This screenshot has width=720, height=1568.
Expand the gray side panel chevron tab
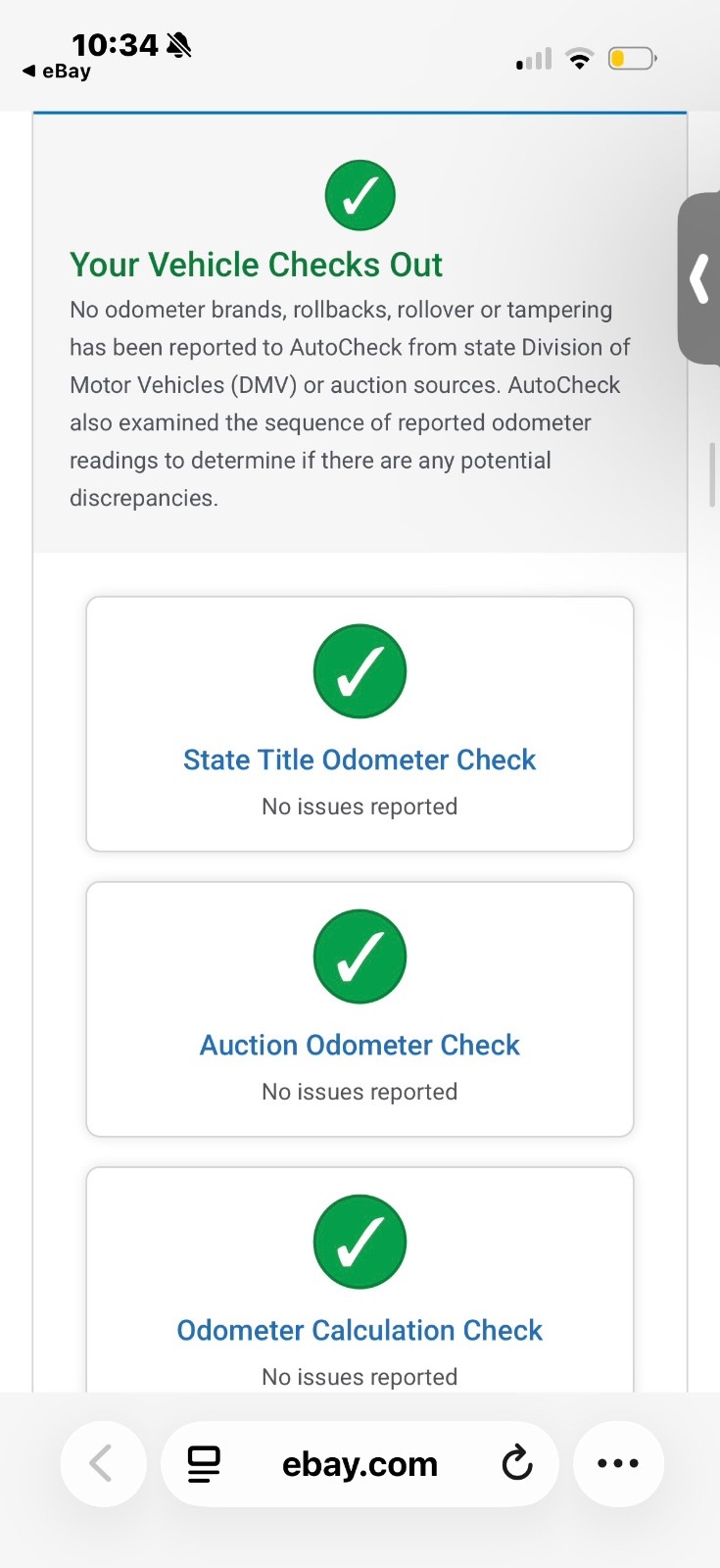tap(699, 278)
